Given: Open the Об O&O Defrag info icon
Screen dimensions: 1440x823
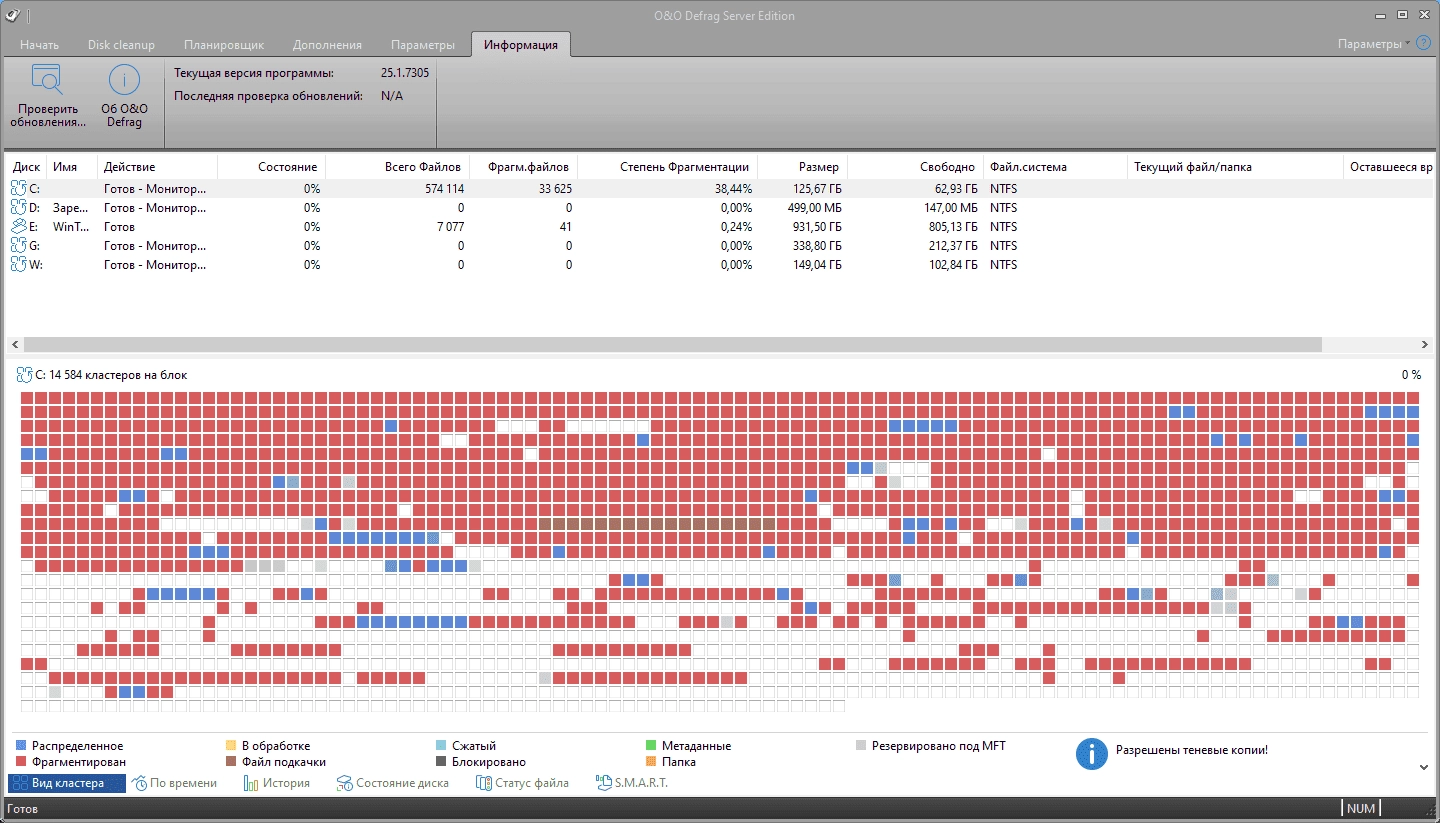Looking at the screenshot, I should (124, 80).
